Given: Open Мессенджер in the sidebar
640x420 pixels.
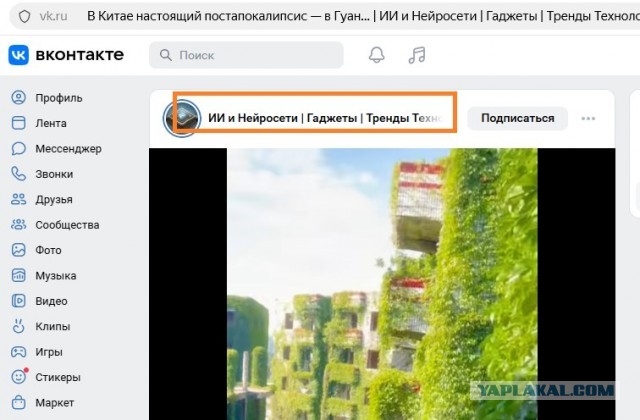Looking at the screenshot, I should [x=68, y=149].
